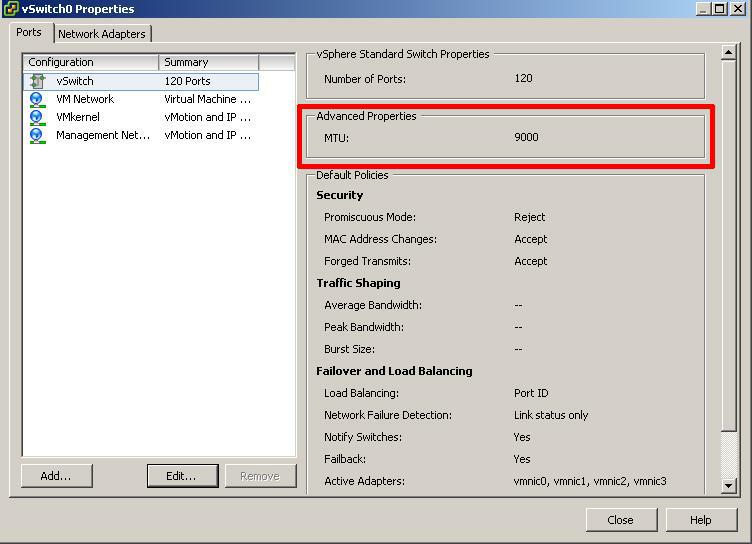
Task: Click the 'Security' heading
Action: [x=340, y=195]
